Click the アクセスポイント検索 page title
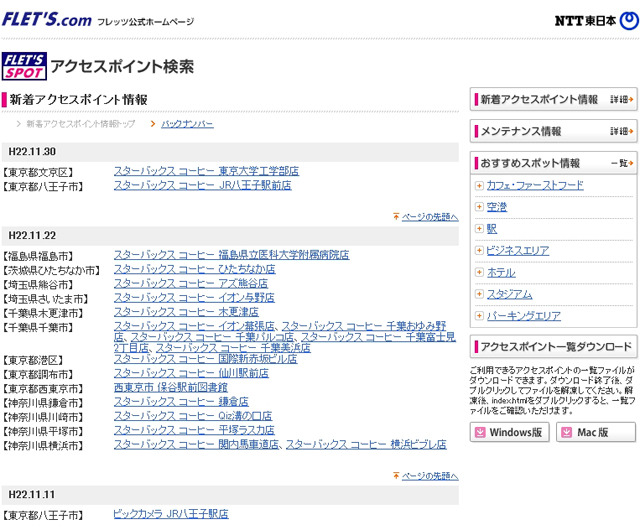 click(x=122, y=67)
